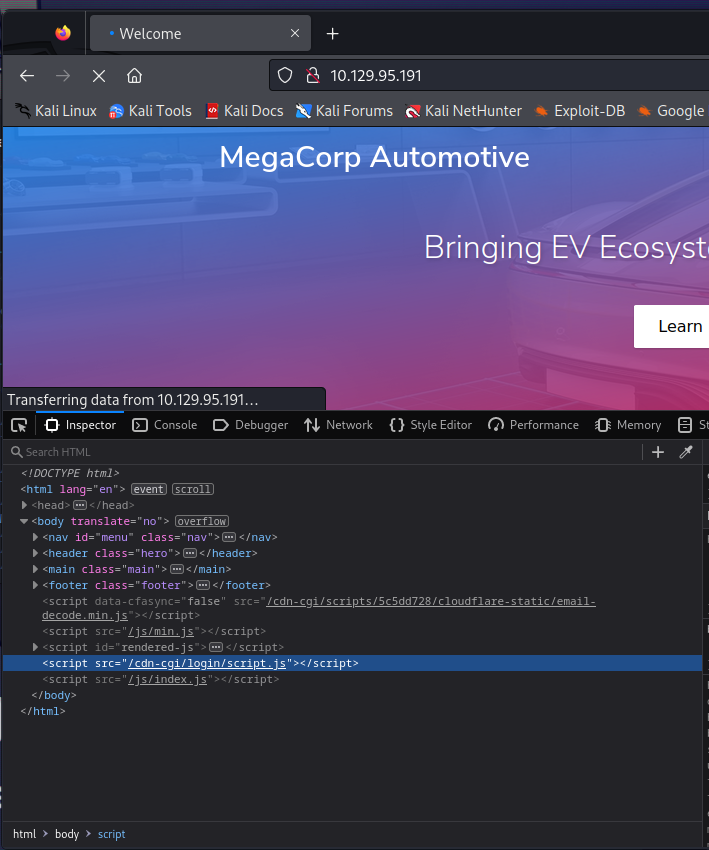Click body in the breadcrumb trail

click(x=67, y=834)
